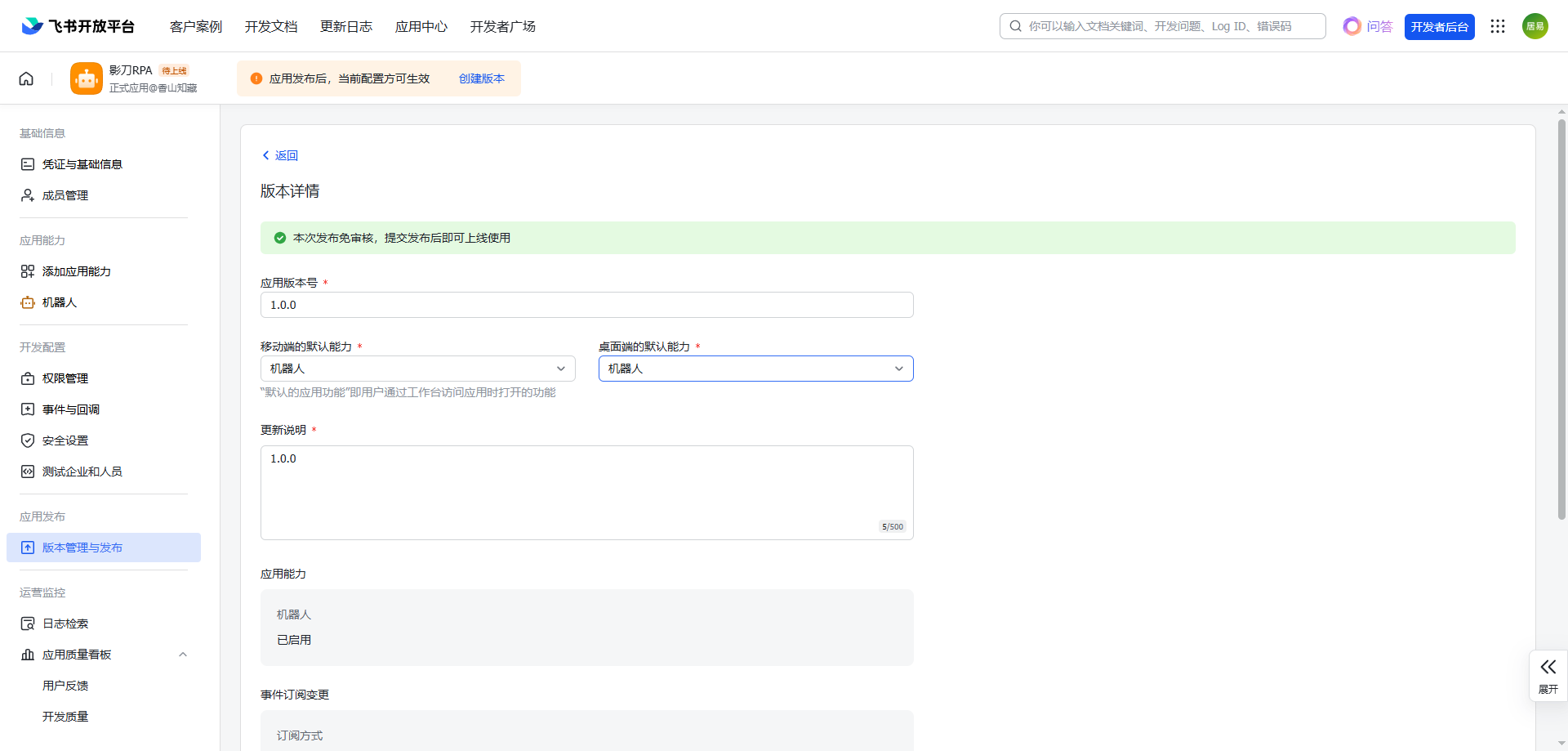
Task: Click the 创建版本 link
Action: point(481,78)
